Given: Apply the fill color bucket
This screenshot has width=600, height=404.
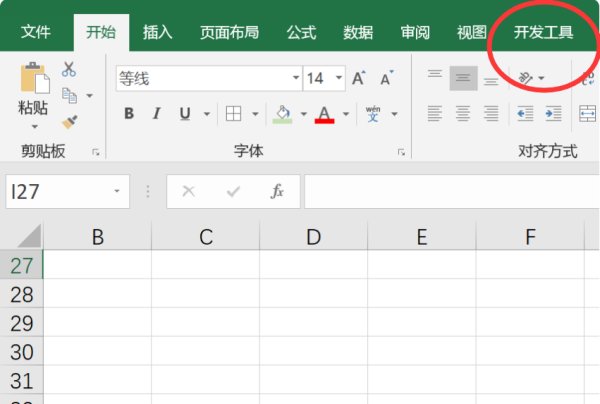Looking at the screenshot, I should pyautogui.click(x=282, y=114).
